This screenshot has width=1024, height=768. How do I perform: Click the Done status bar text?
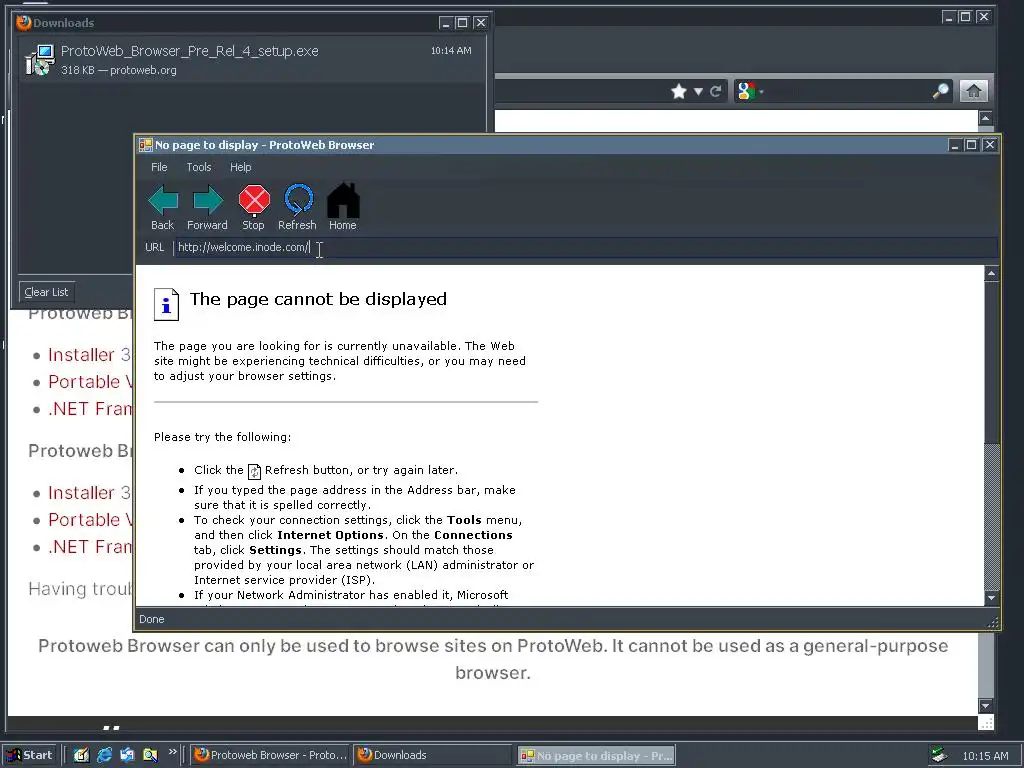[x=152, y=619]
